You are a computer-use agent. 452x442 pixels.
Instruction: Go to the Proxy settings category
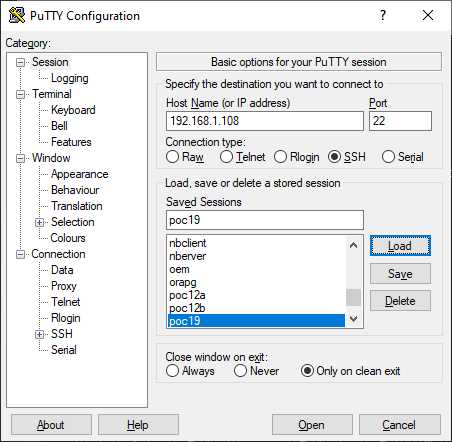64,286
